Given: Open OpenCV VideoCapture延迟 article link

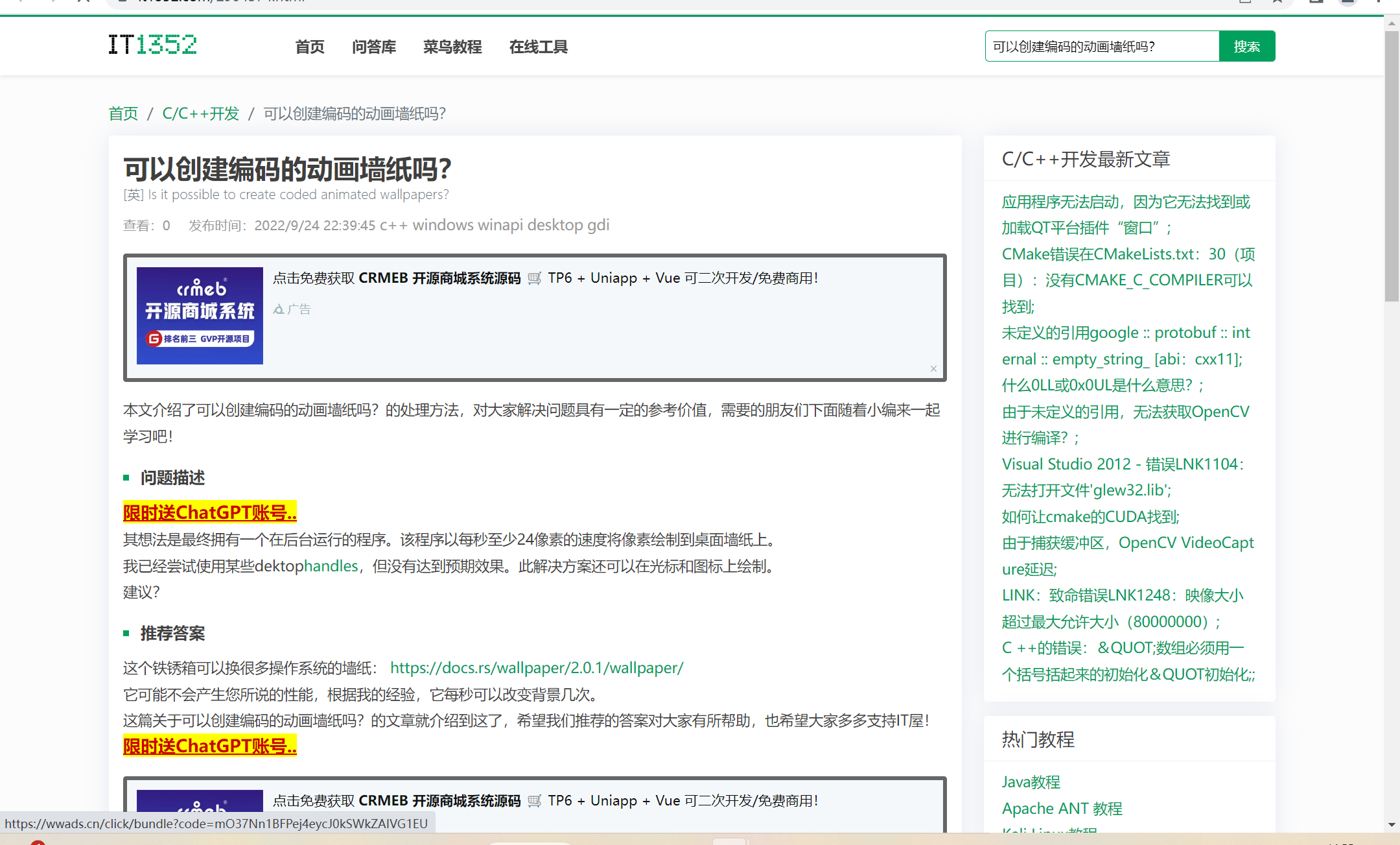Looking at the screenshot, I should coord(1128,556).
